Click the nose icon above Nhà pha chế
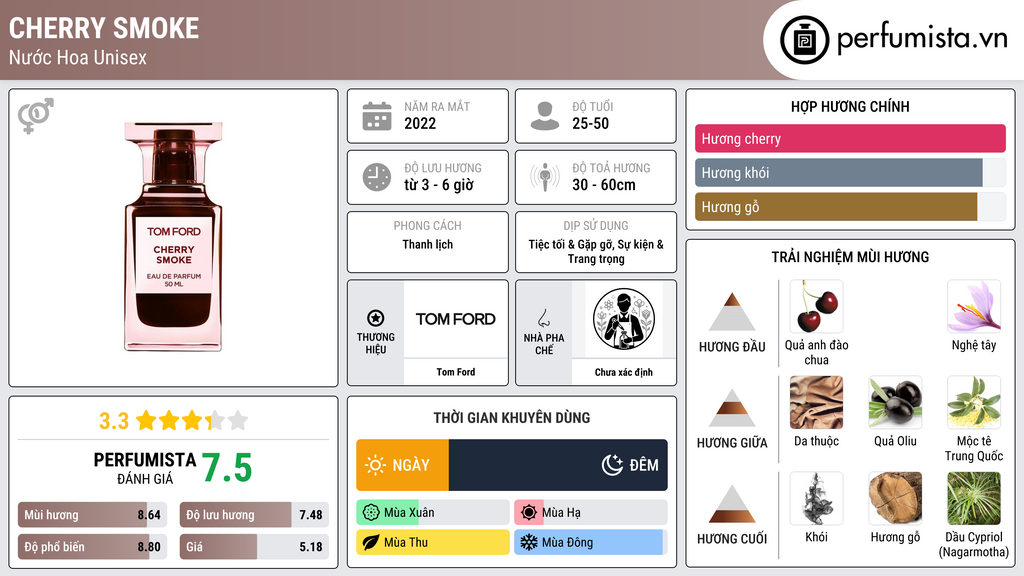Image resolution: width=1024 pixels, height=576 pixels. click(543, 318)
